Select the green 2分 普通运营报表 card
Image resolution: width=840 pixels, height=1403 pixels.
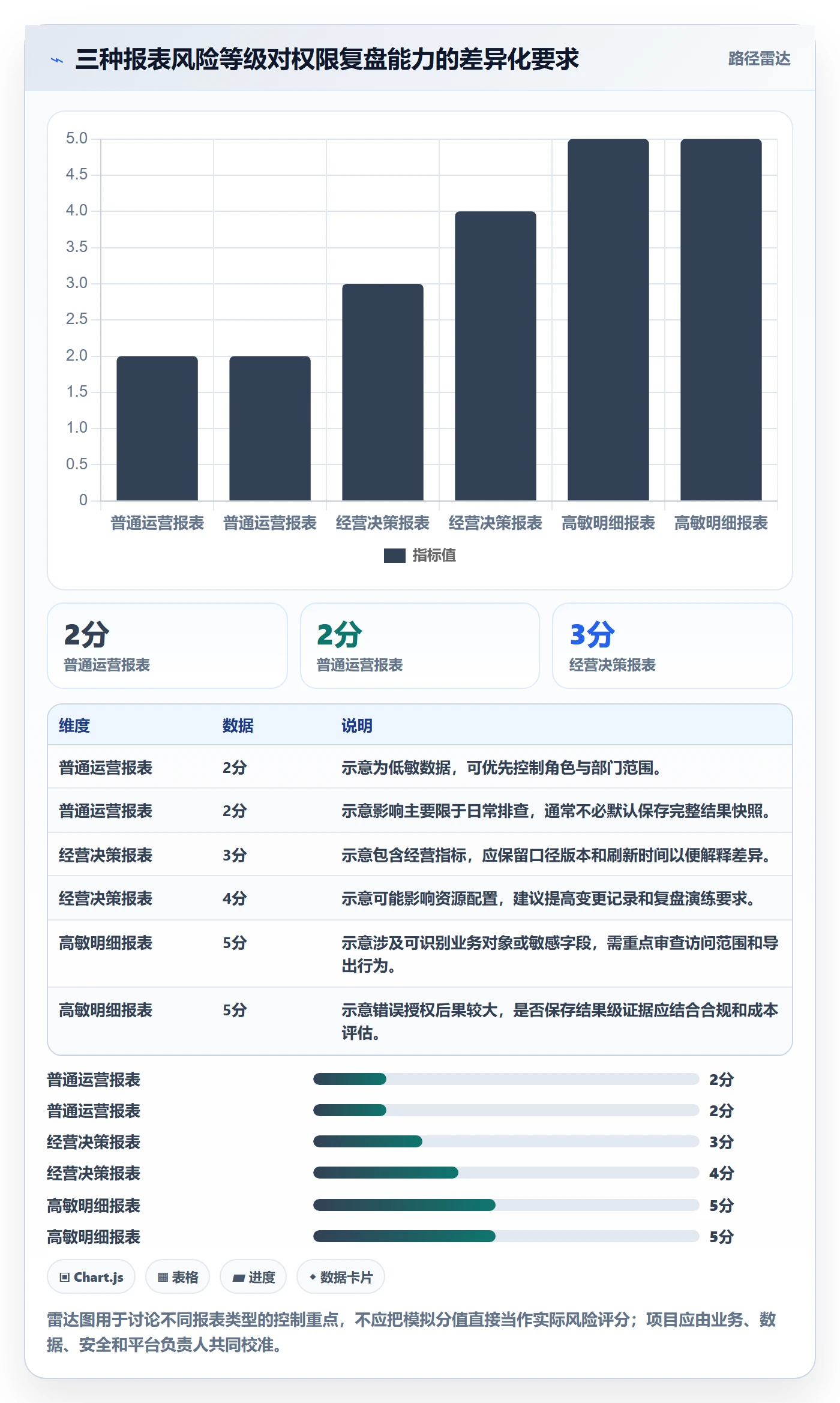pyautogui.click(x=420, y=646)
